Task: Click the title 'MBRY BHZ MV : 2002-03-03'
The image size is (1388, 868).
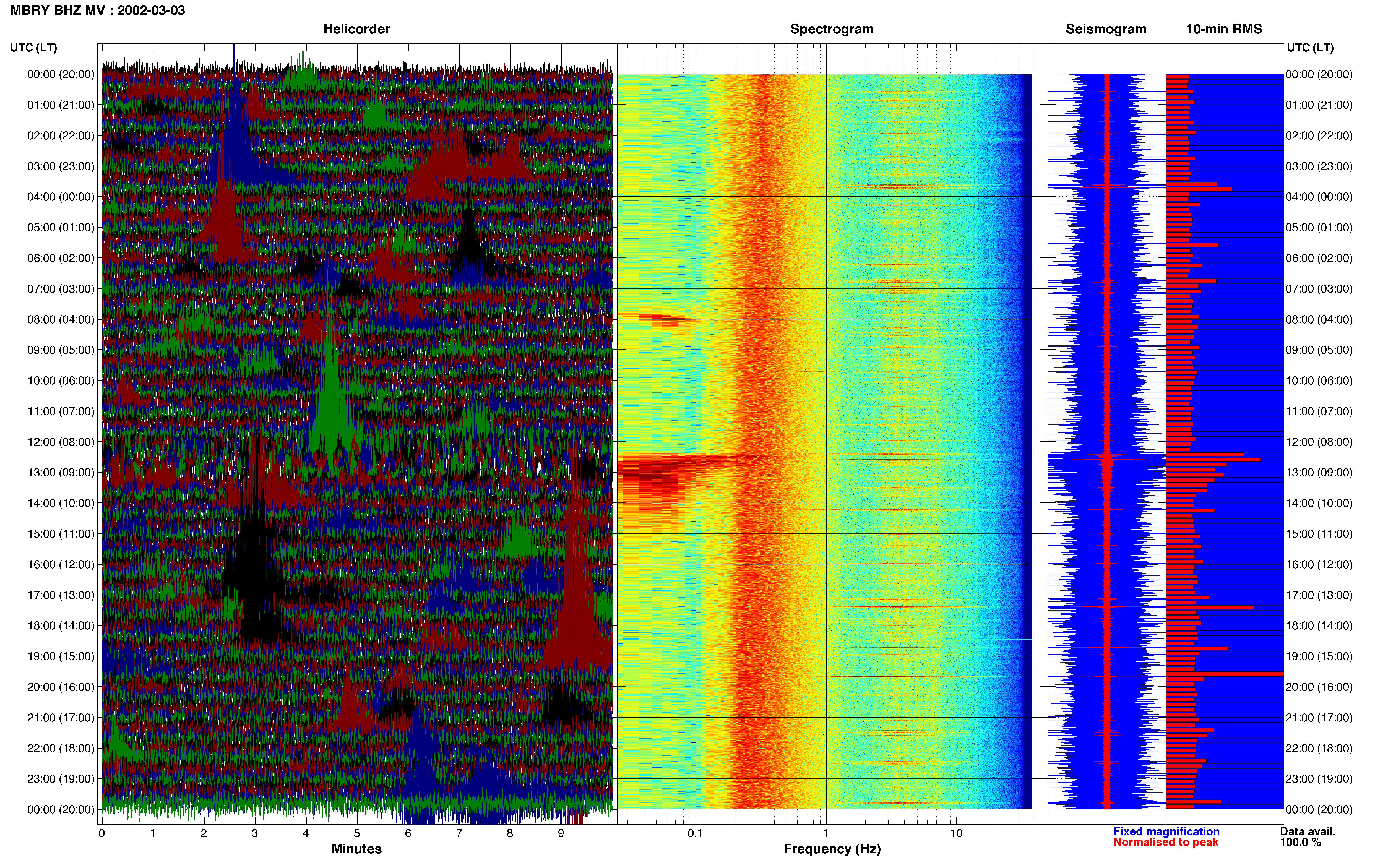Action: click(x=98, y=10)
